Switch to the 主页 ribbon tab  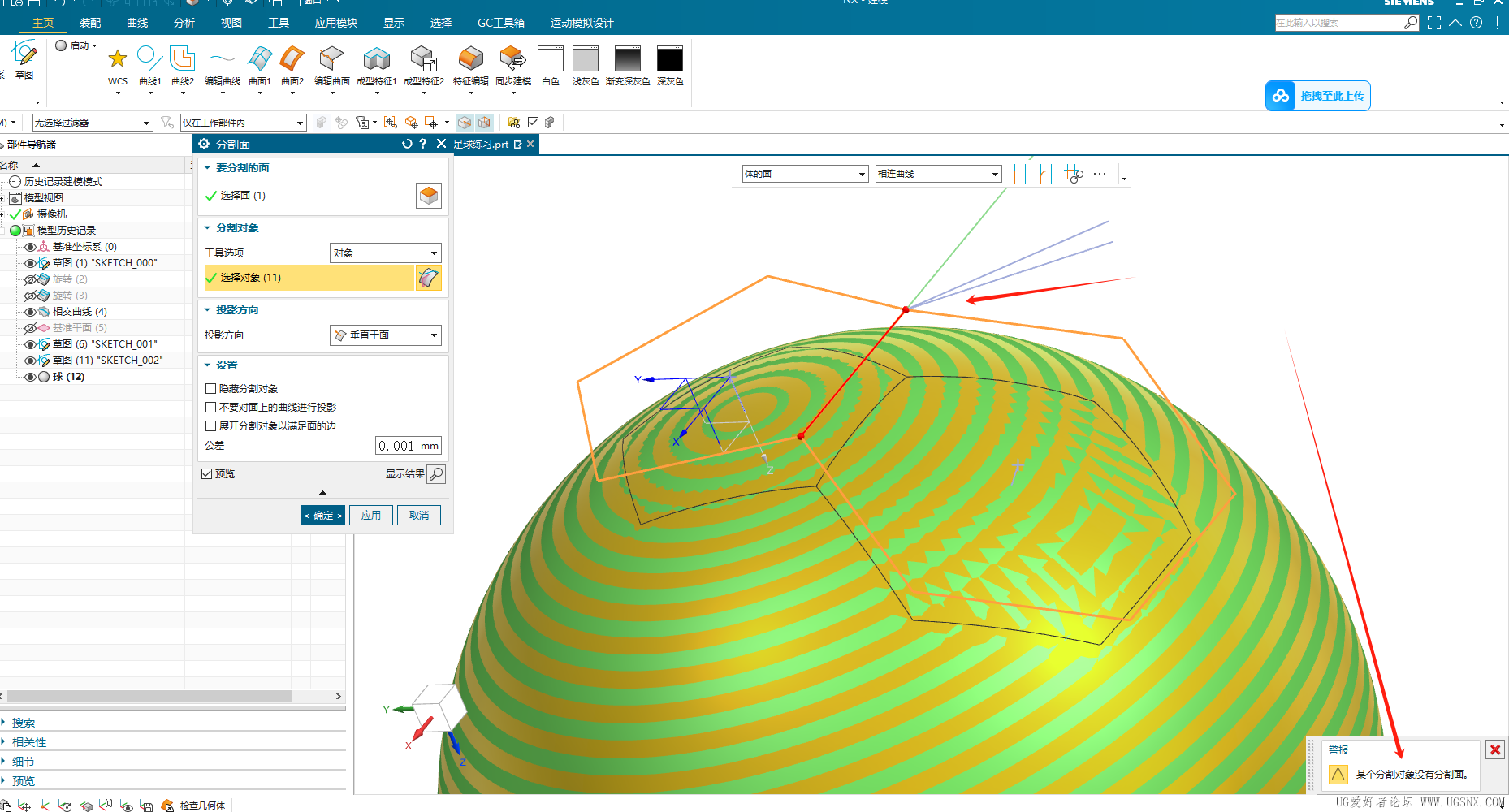[43, 23]
